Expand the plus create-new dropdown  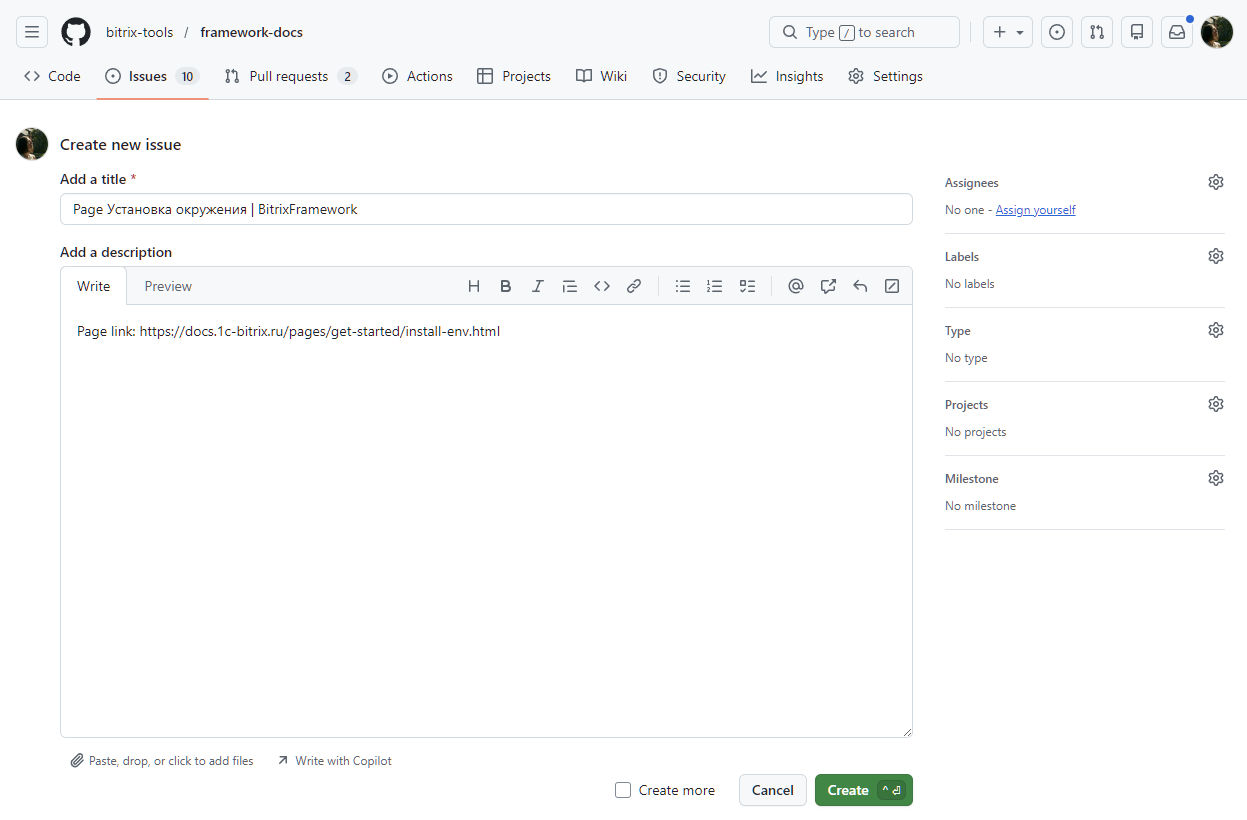point(1007,32)
